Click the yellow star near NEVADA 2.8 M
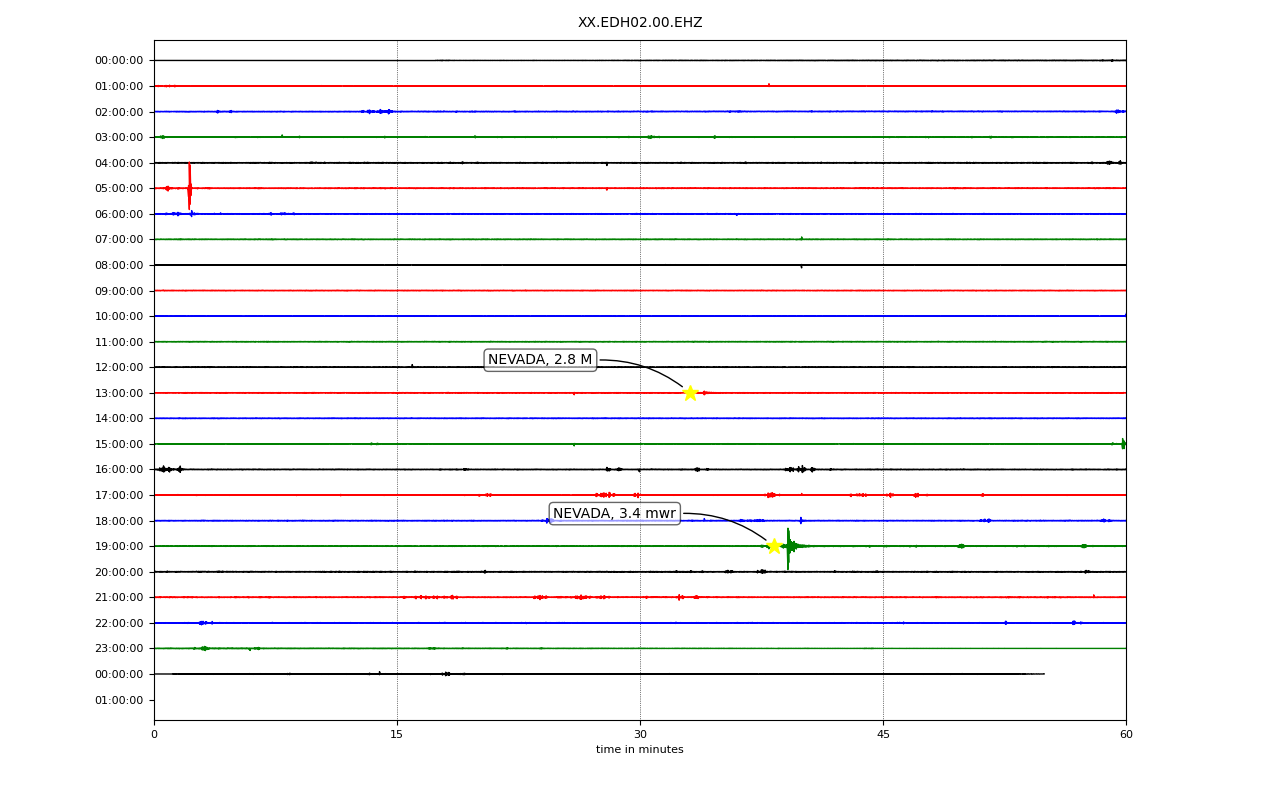Image resolution: width=1280 pixels, height=800 pixels. tap(690, 393)
